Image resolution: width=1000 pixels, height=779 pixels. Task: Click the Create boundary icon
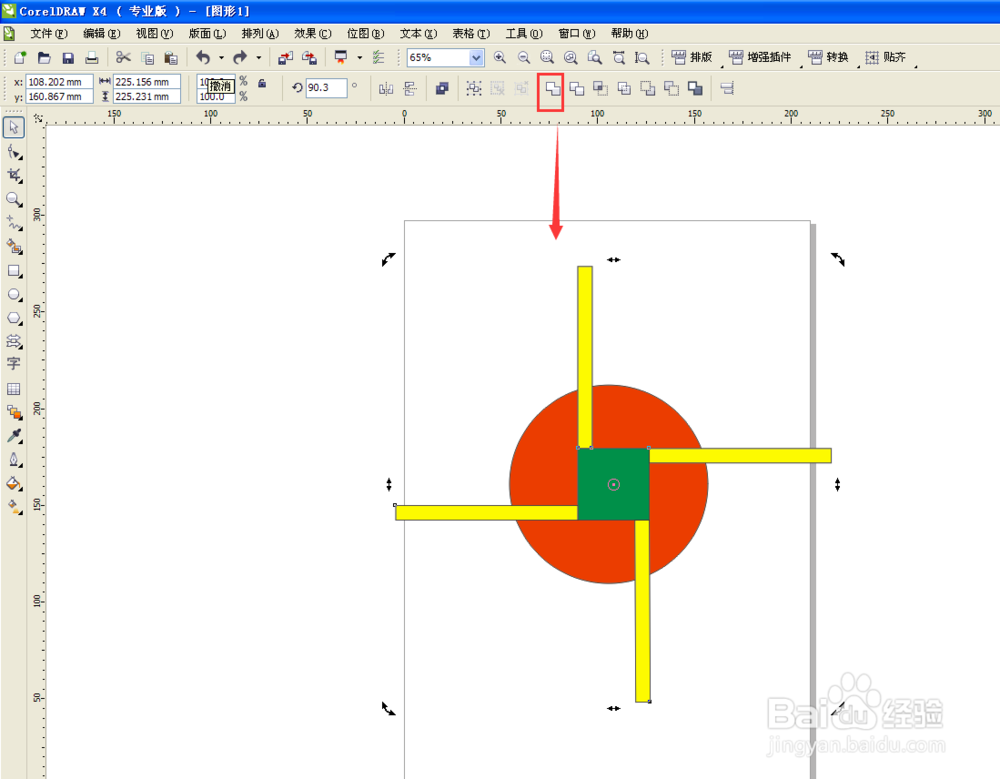(x=695, y=89)
